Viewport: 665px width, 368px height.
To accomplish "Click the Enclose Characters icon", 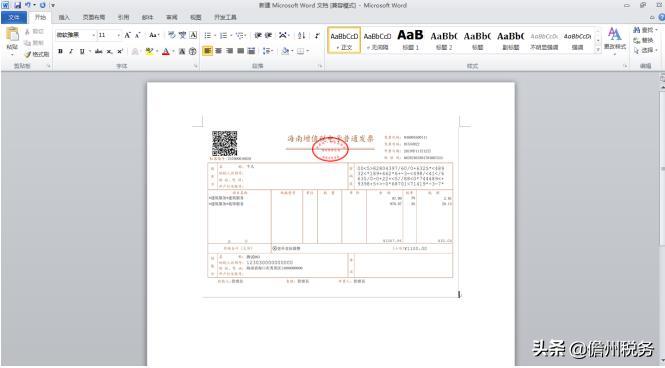I will (x=193, y=51).
